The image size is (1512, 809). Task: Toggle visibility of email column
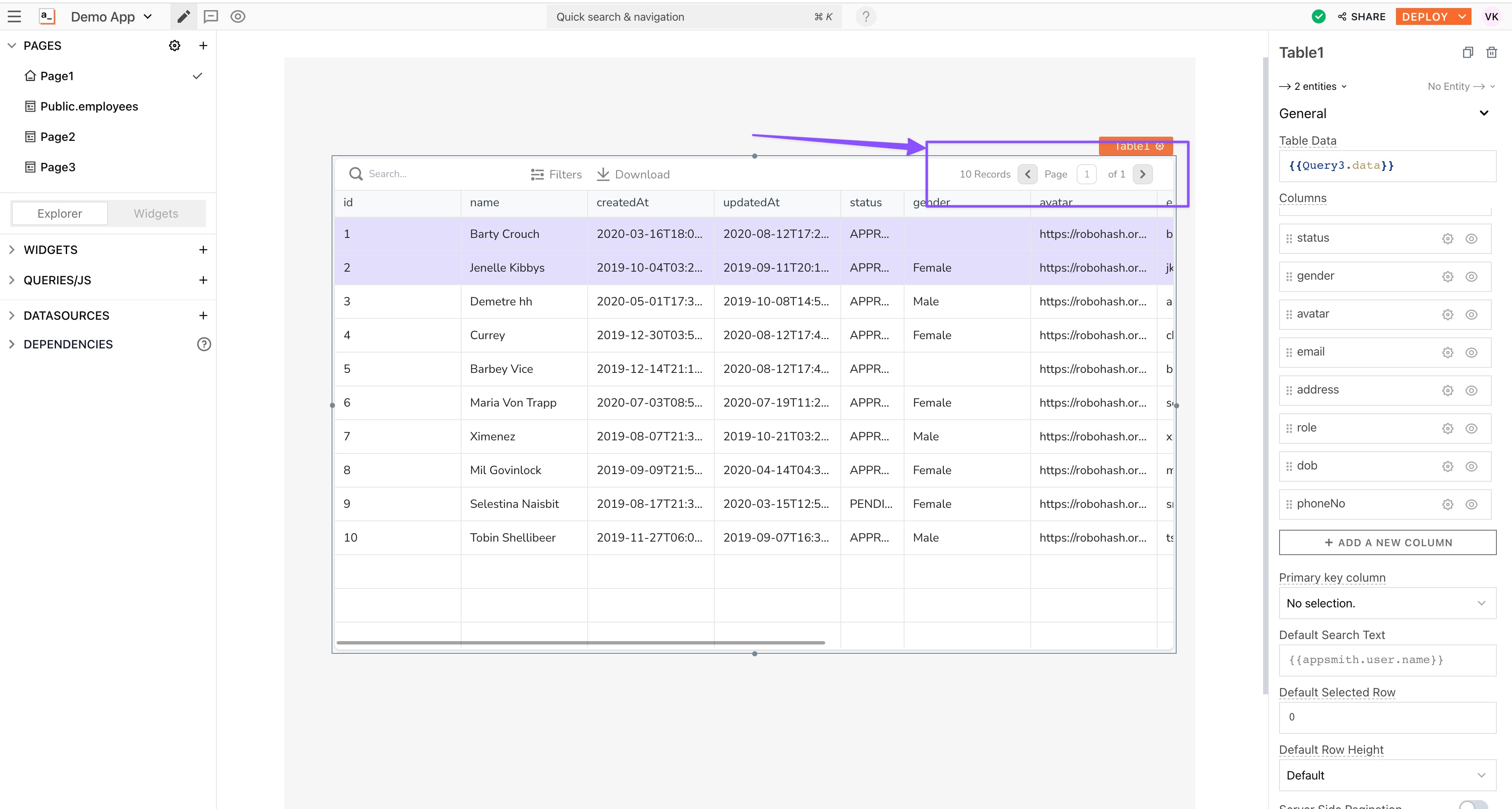point(1471,353)
